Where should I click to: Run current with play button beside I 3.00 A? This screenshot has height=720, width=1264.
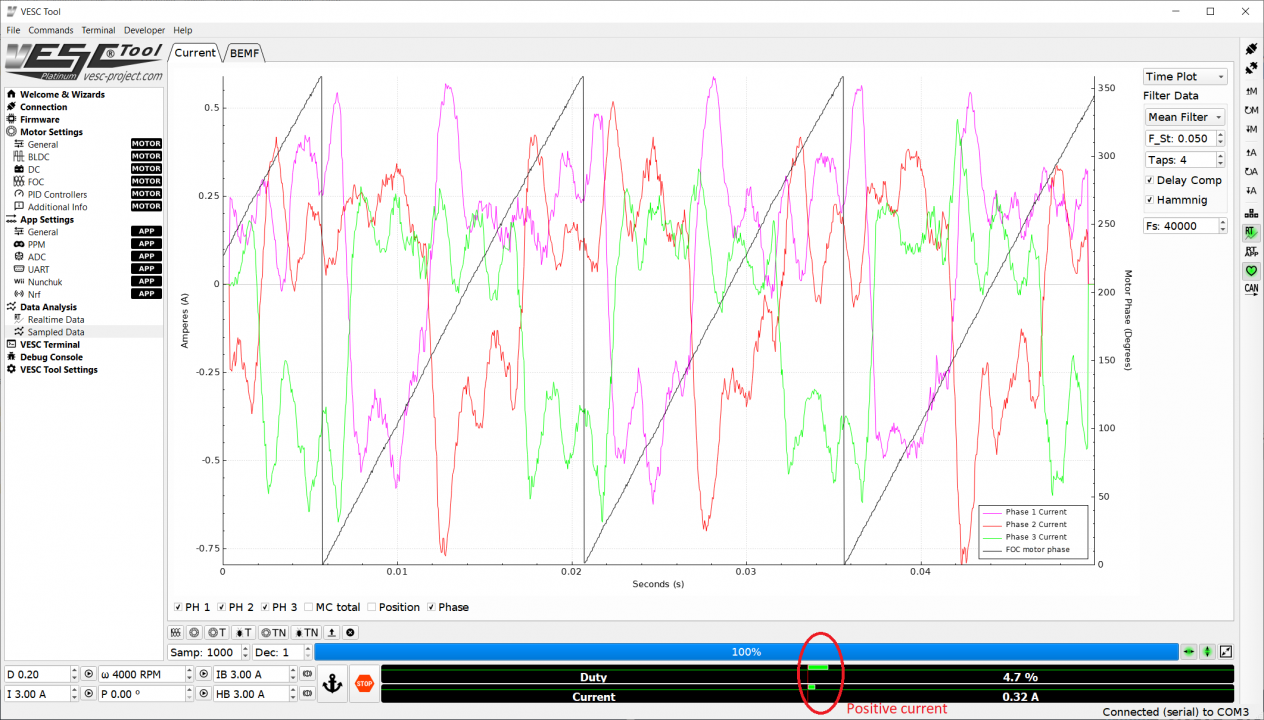[x=88, y=693]
